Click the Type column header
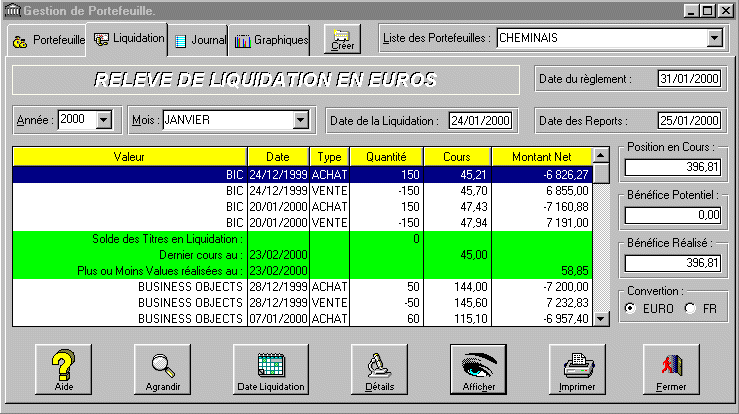 coord(329,157)
